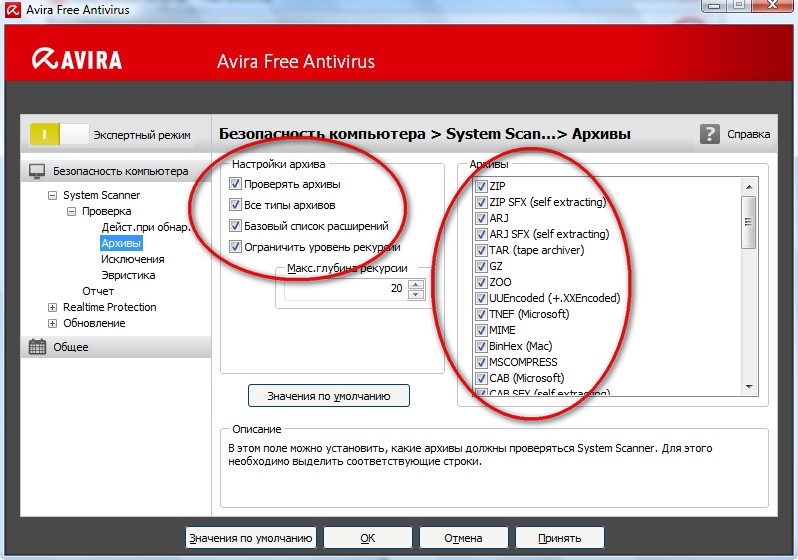798x560 pixels.
Task: Click the calendar icon beside Общее
Action: pyautogui.click(x=37, y=347)
